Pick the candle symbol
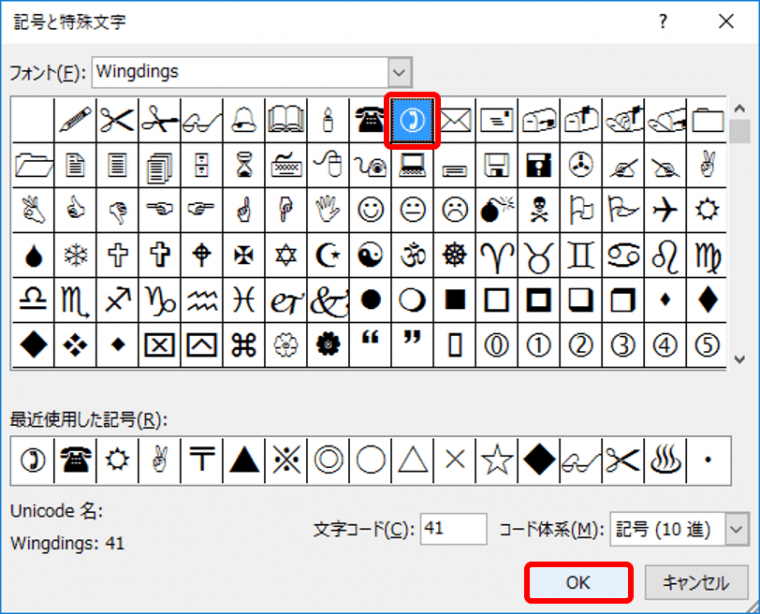Viewport: 760px width, 614px height. click(328, 119)
